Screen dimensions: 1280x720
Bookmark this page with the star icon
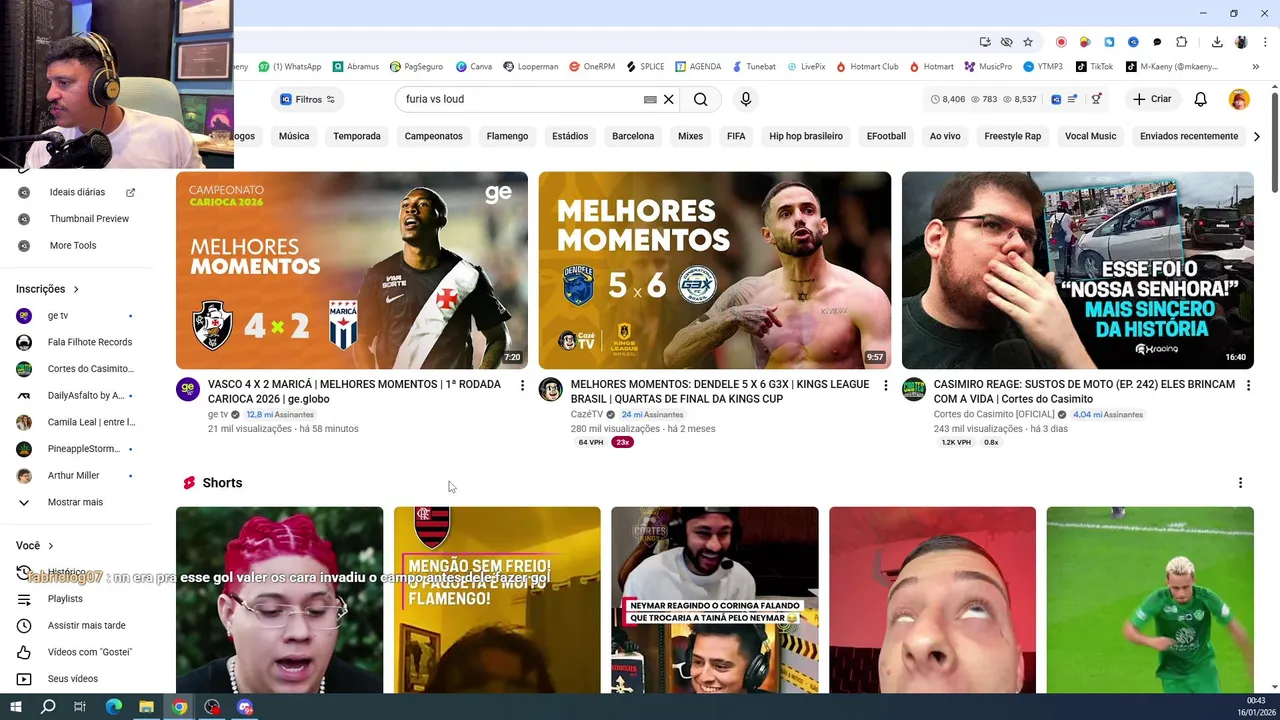1027,42
